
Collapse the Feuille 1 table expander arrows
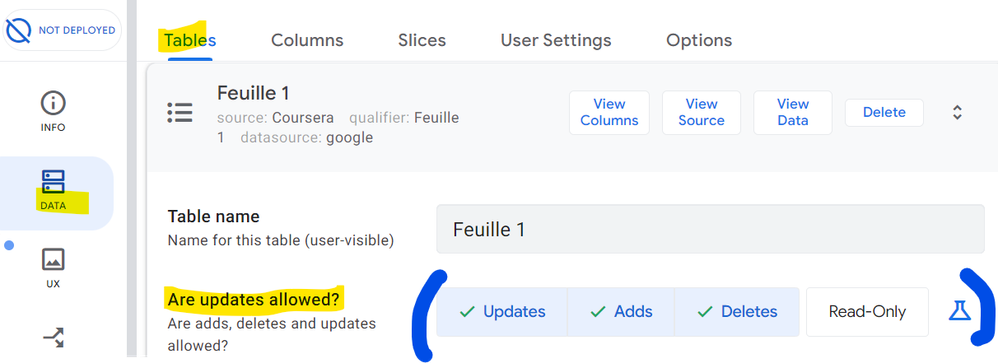pos(957,113)
